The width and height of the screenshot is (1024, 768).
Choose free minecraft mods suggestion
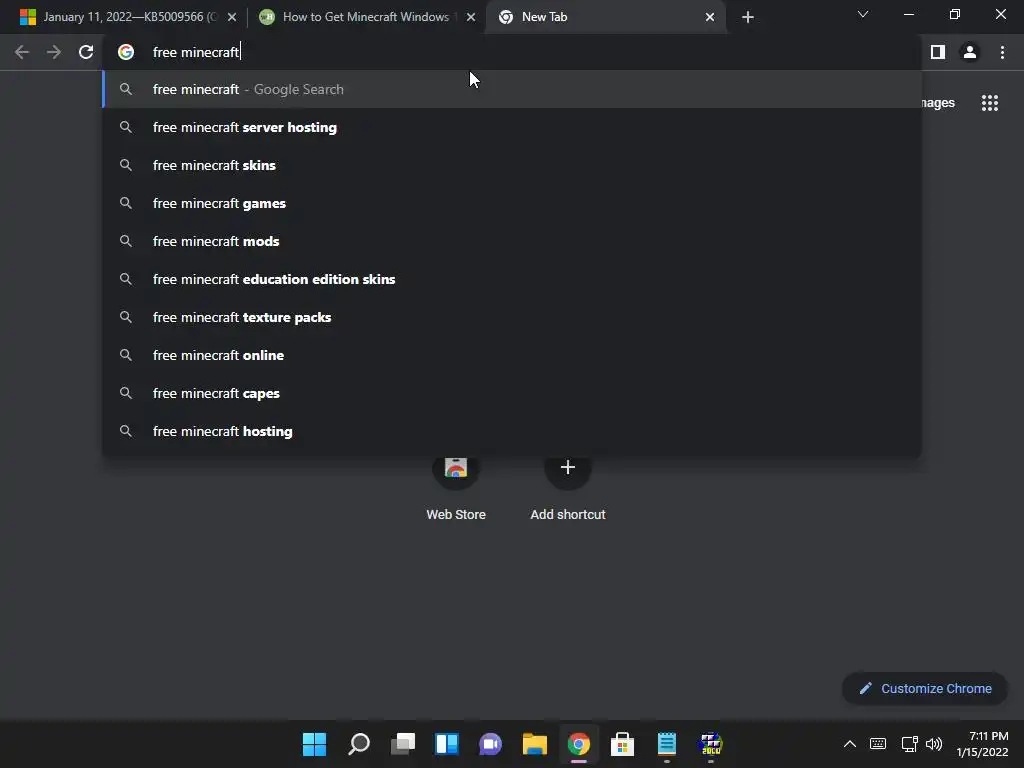pos(511,241)
